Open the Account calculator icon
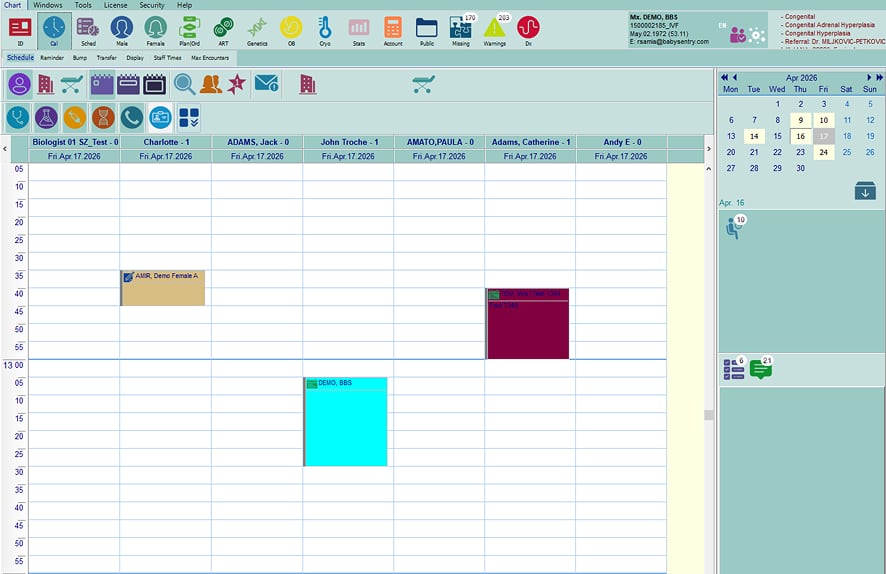 [x=393, y=31]
